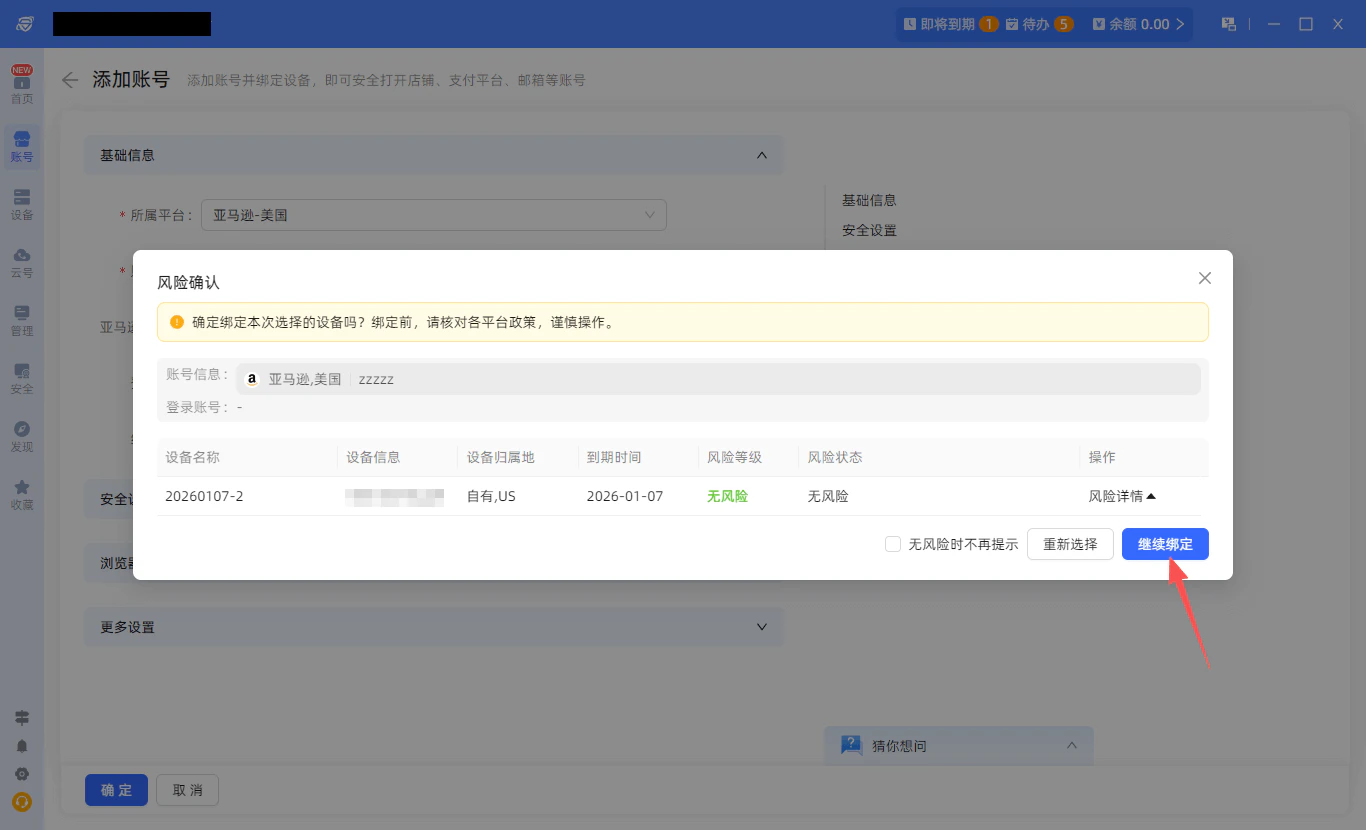Open the 首页 sidebar item
This screenshot has width=1366, height=830.
(22, 85)
